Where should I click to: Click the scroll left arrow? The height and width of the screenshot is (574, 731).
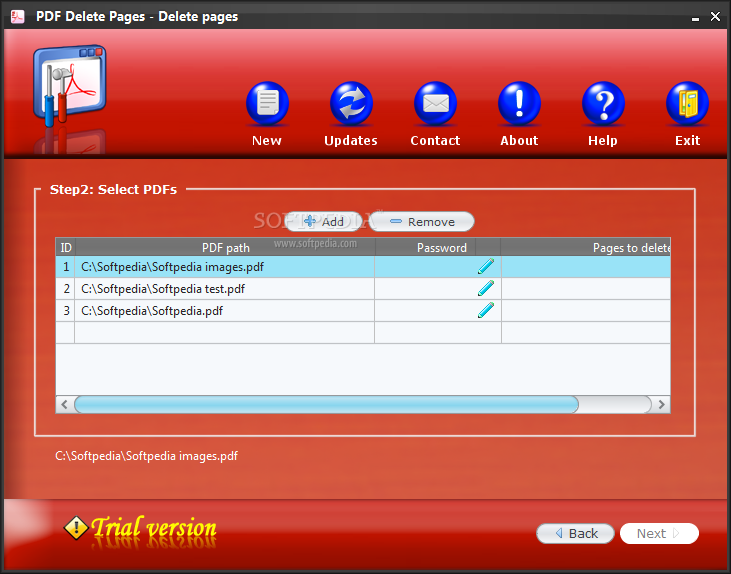(x=64, y=404)
